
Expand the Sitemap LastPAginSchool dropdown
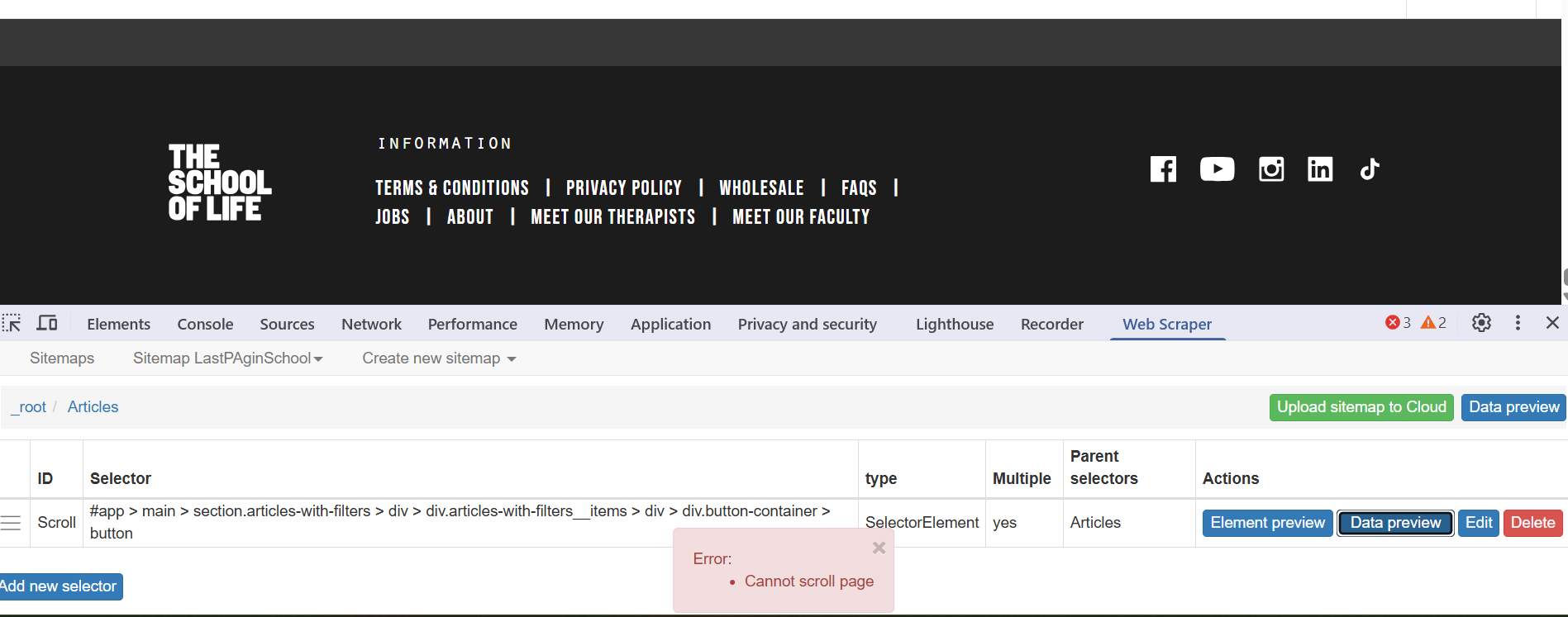click(x=227, y=358)
